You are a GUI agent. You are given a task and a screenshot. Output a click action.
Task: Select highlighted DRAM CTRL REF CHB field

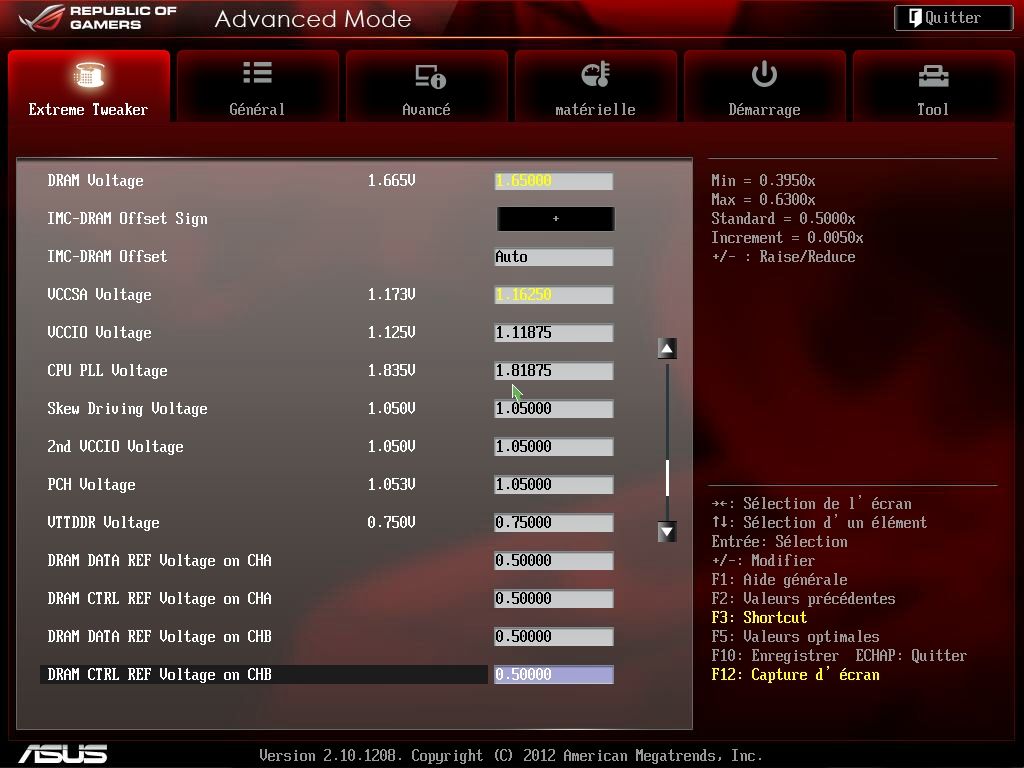(x=554, y=674)
